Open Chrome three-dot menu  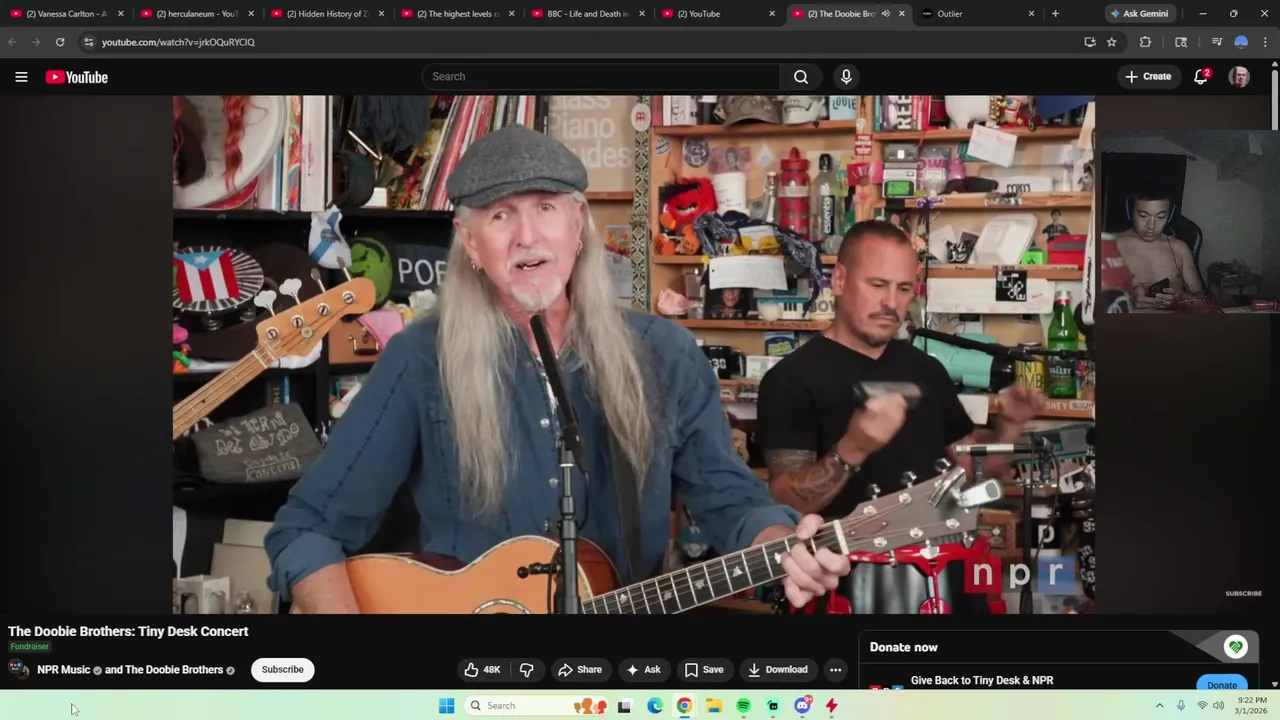point(1266,42)
